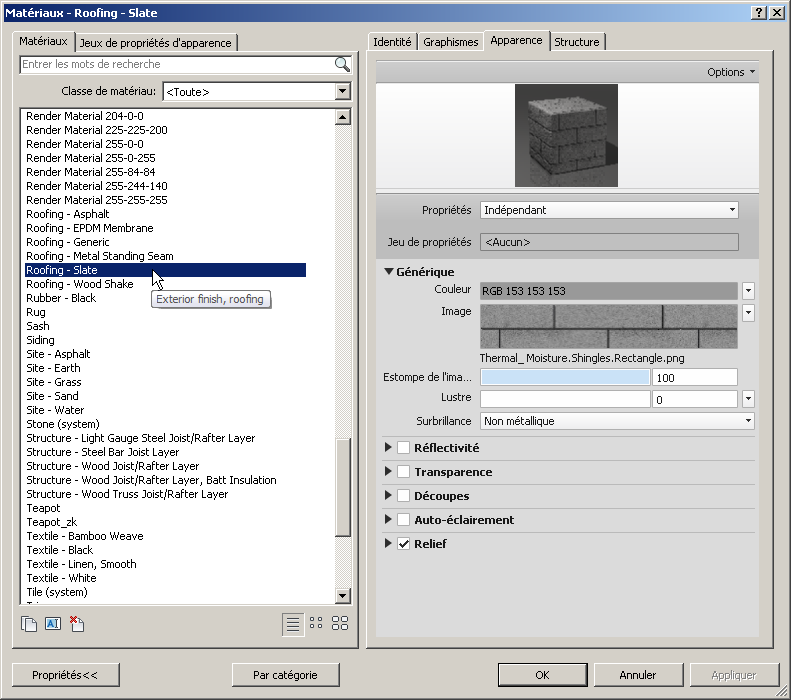Click the OK button

(x=542, y=675)
